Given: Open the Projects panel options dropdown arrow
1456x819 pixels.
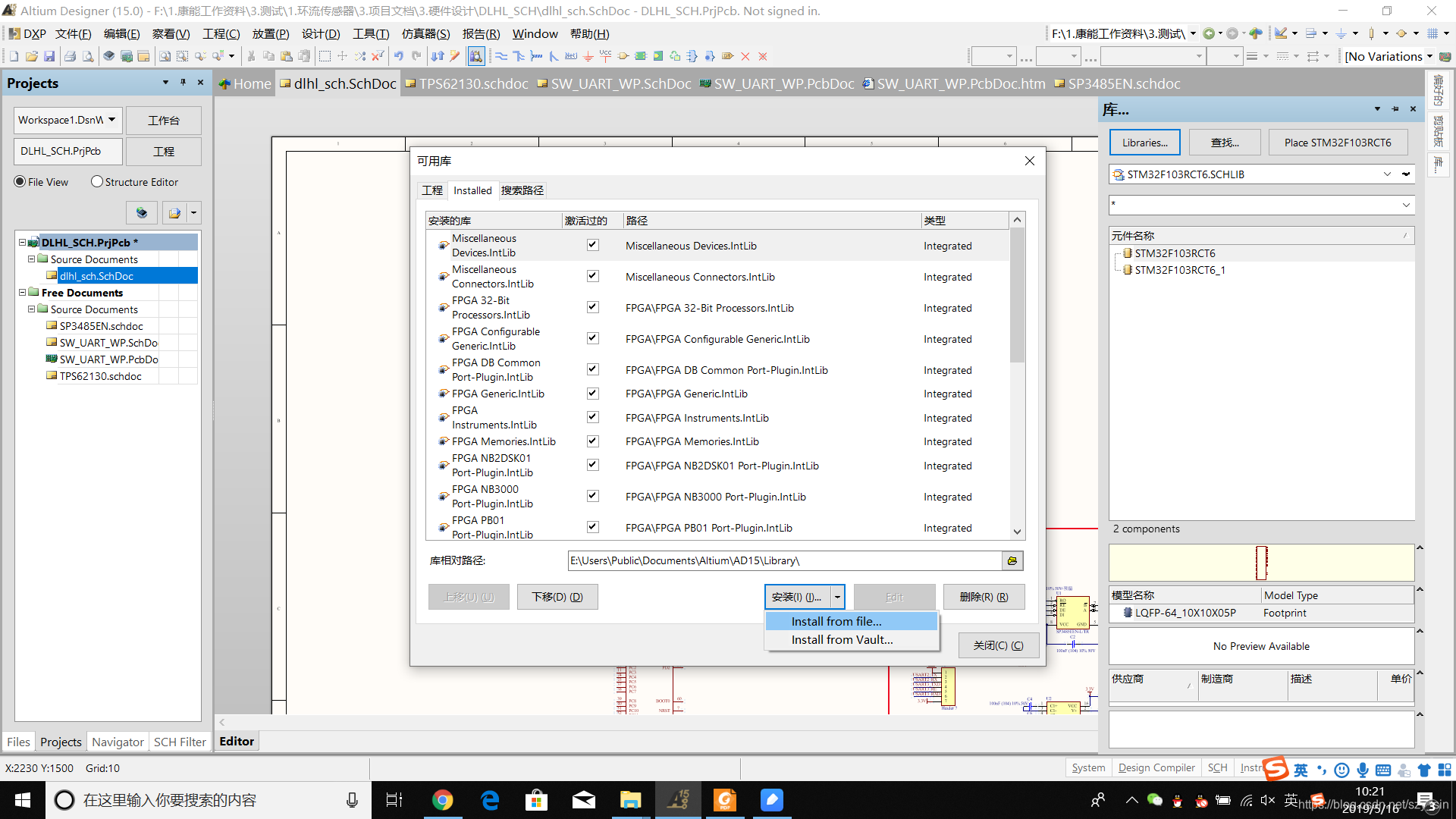Looking at the screenshot, I should click(x=165, y=83).
